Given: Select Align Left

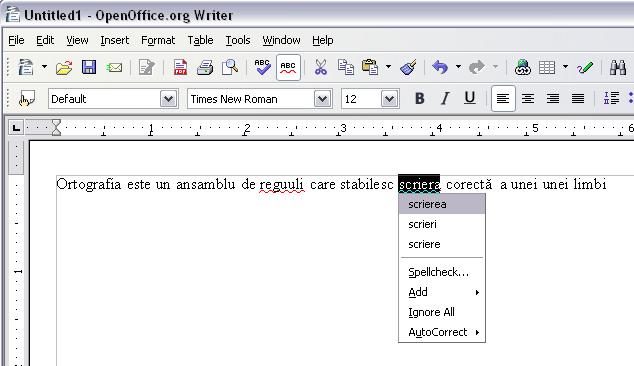Looking at the screenshot, I should point(503,98).
